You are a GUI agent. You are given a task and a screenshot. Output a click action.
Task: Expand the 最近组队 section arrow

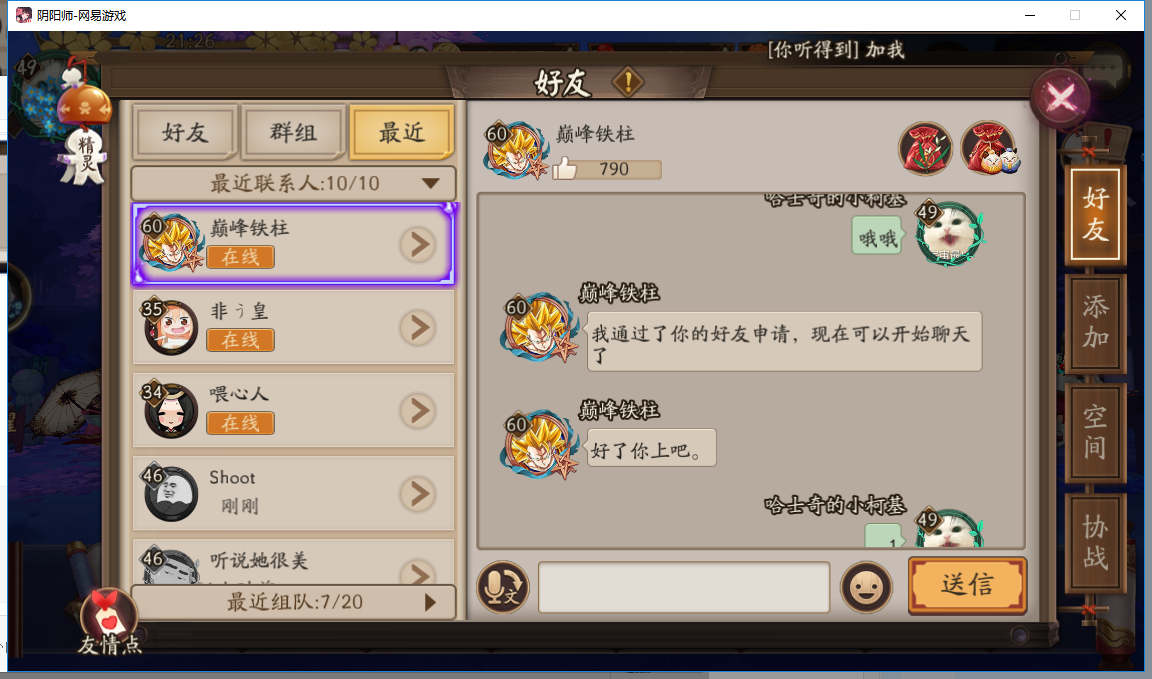(430, 603)
